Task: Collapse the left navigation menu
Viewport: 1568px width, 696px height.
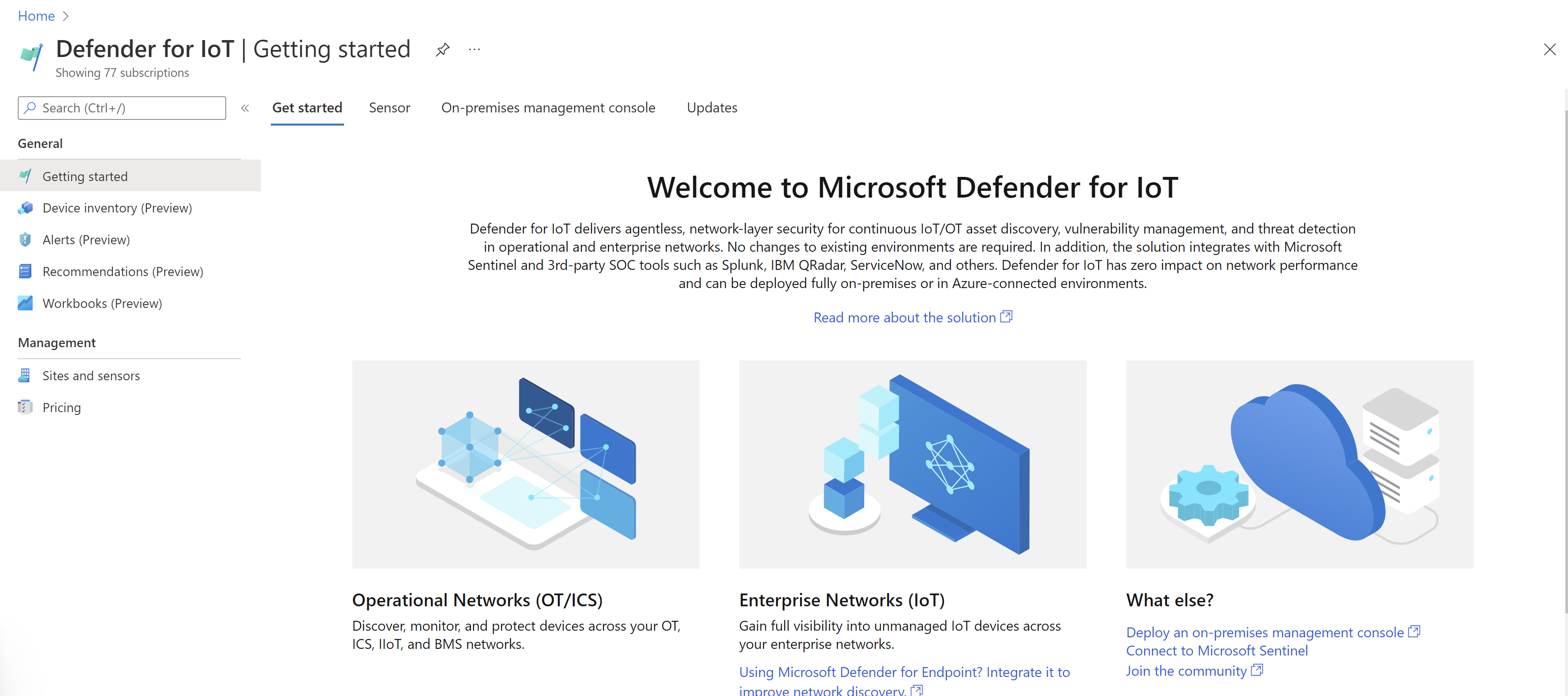Action: (x=245, y=108)
